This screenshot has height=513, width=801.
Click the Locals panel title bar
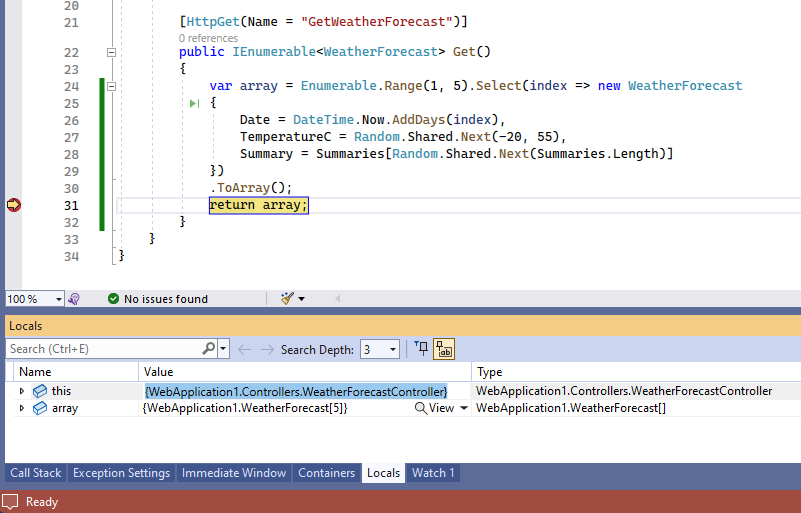point(403,326)
